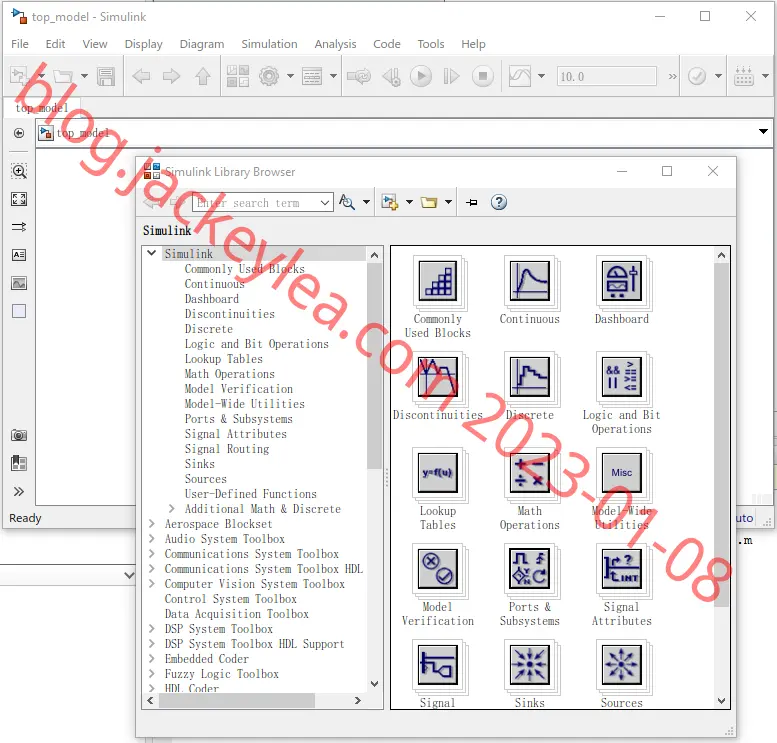Open Model Configuration Parameters gear icon
Screen dimensions: 777x743
[x=269, y=76]
